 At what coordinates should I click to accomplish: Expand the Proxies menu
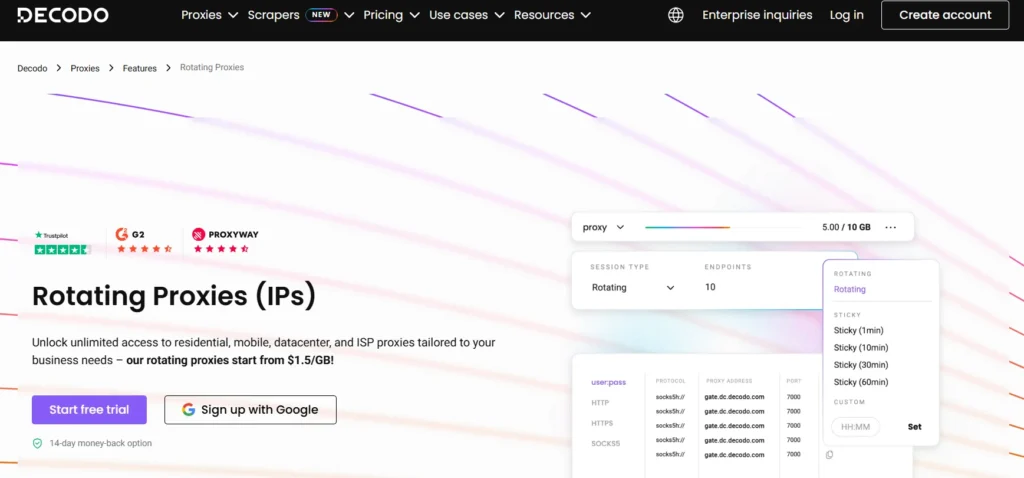(210, 15)
